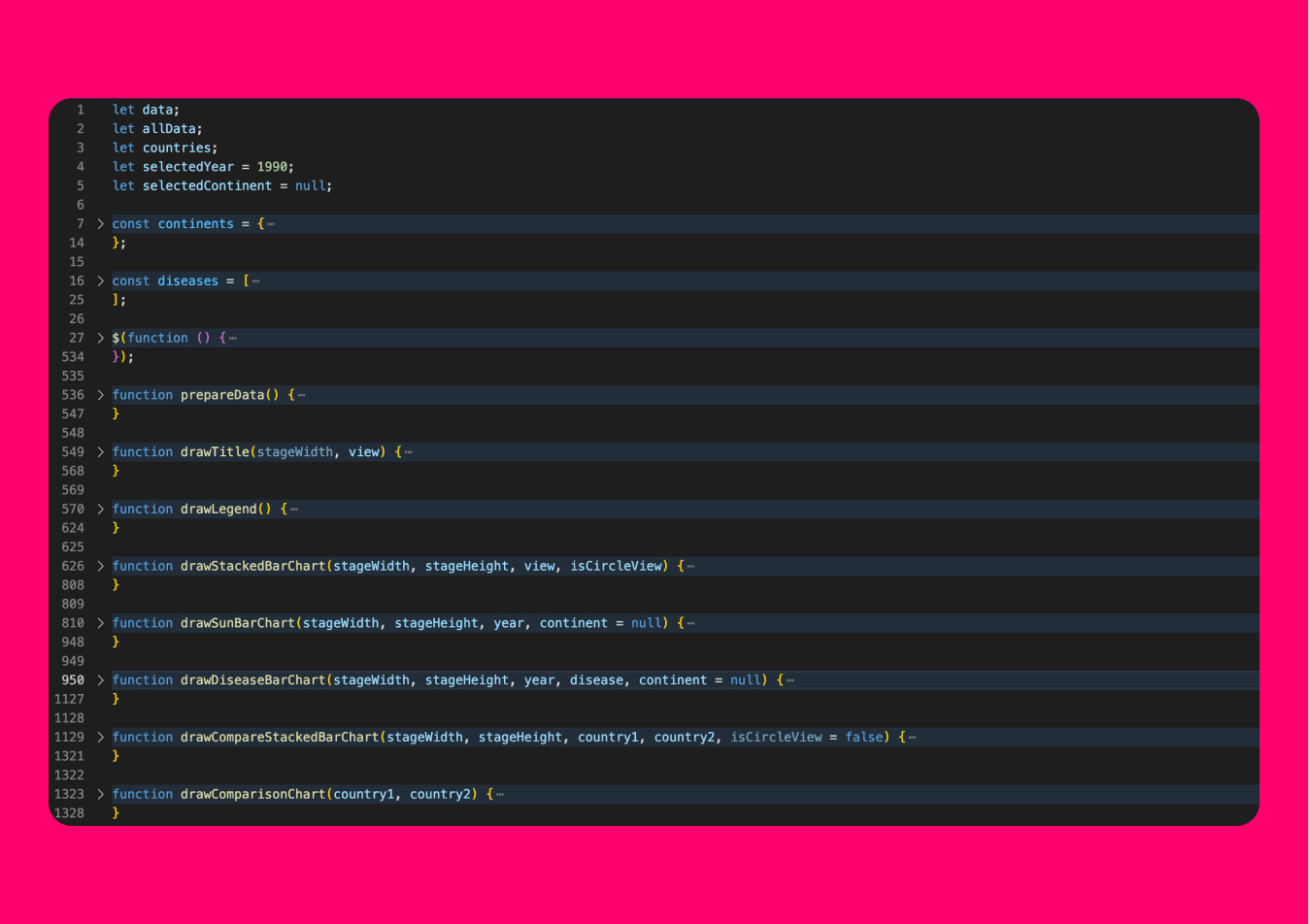Click the folded ellipsis after drawLegend() {

click(x=294, y=510)
